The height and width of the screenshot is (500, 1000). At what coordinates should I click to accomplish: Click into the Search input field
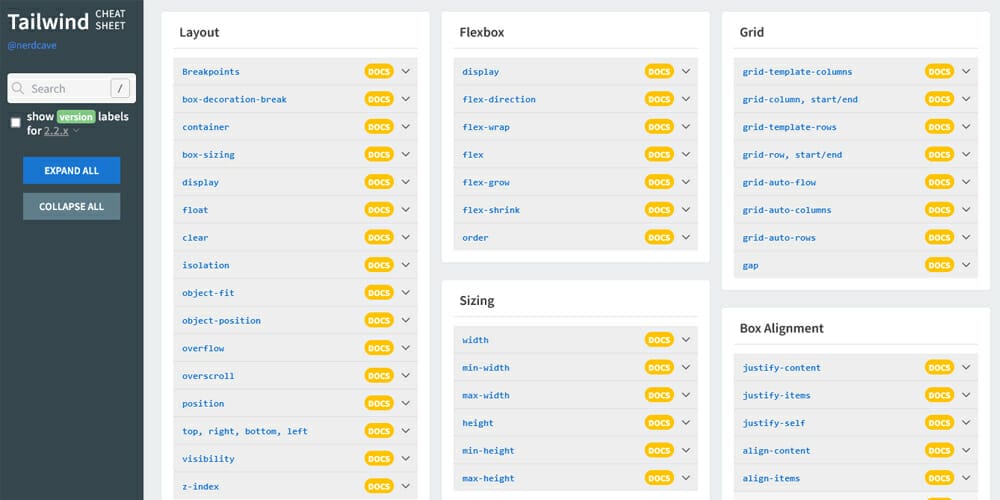coord(69,88)
